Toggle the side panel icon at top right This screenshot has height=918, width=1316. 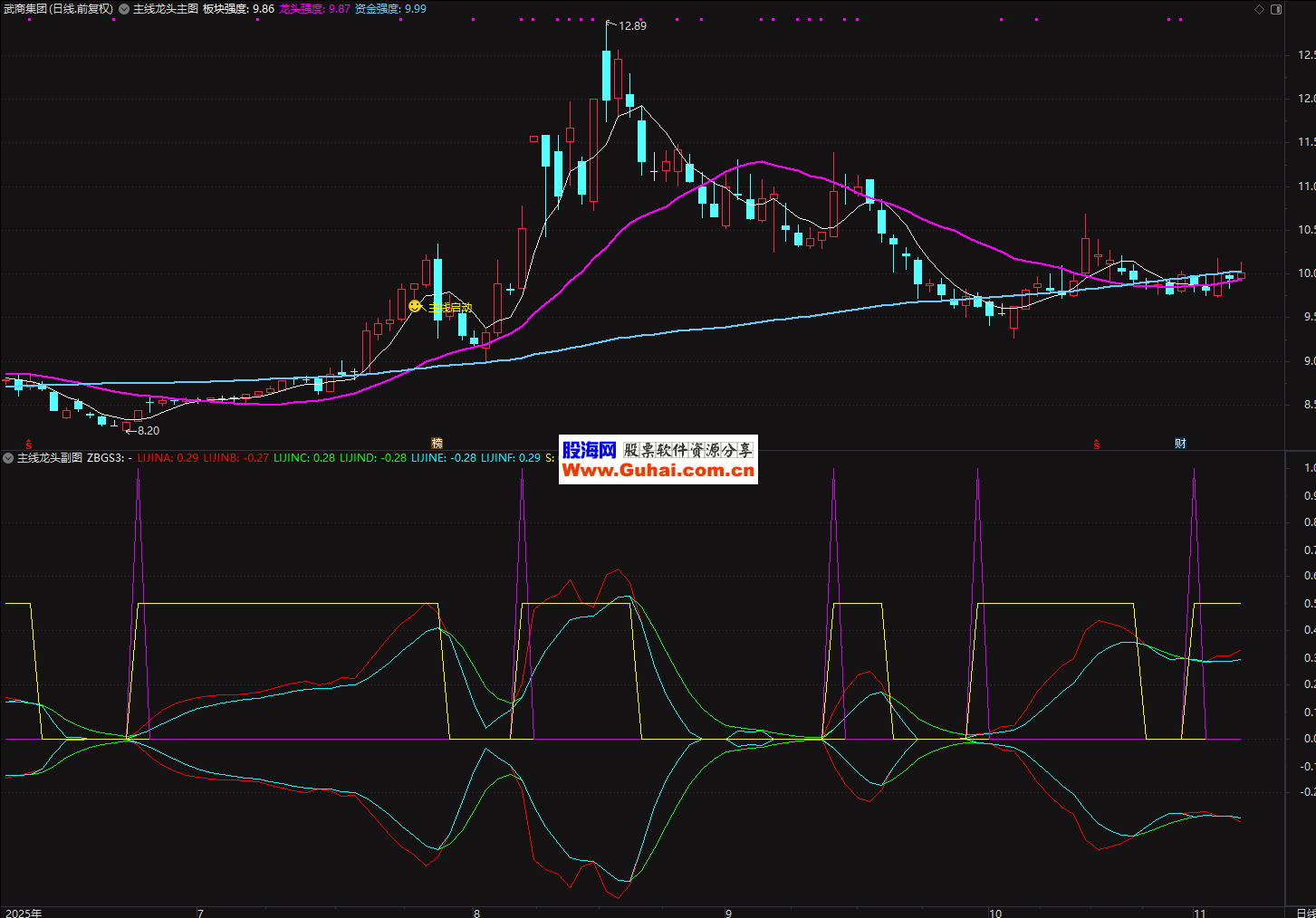click(1276, 9)
